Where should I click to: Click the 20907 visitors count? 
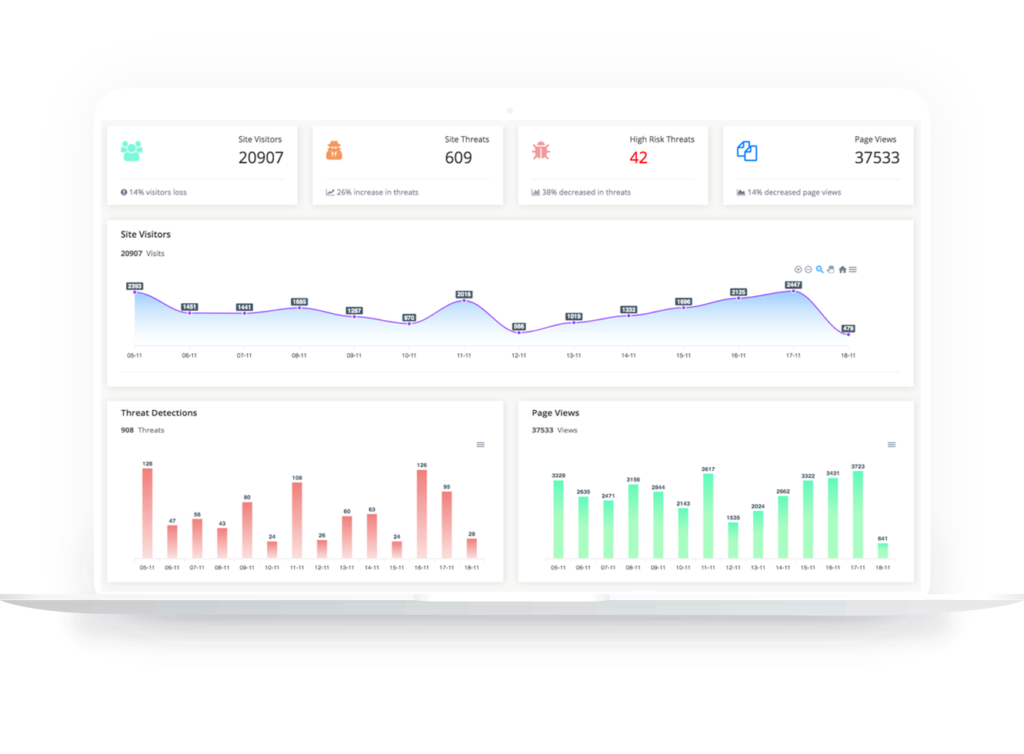[261, 158]
